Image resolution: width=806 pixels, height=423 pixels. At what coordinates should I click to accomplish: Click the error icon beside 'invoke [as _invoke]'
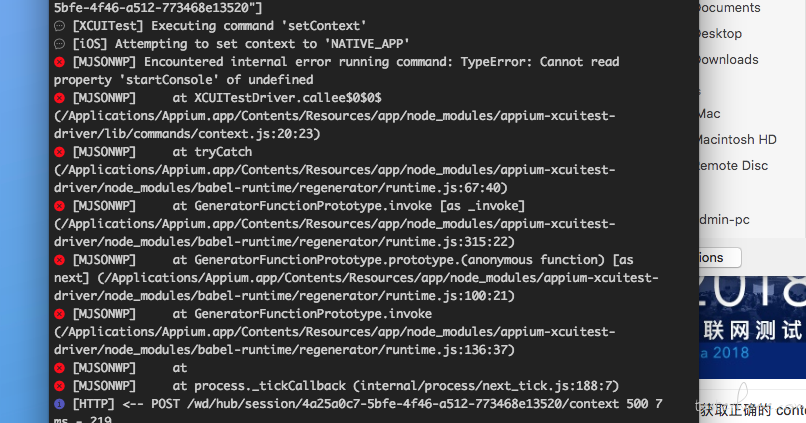60,206
